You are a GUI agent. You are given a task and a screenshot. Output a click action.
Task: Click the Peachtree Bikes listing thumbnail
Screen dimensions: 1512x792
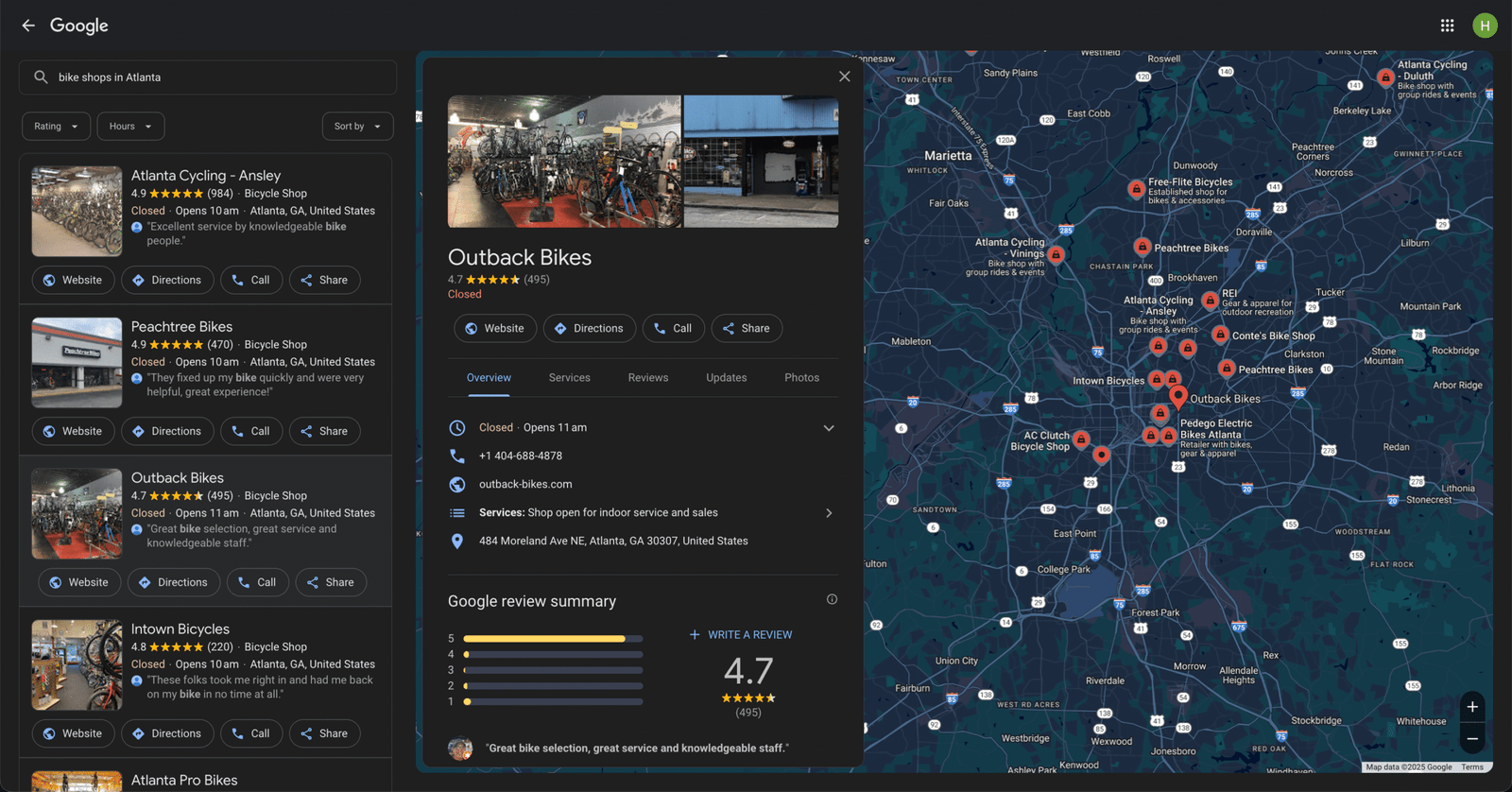point(77,363)
